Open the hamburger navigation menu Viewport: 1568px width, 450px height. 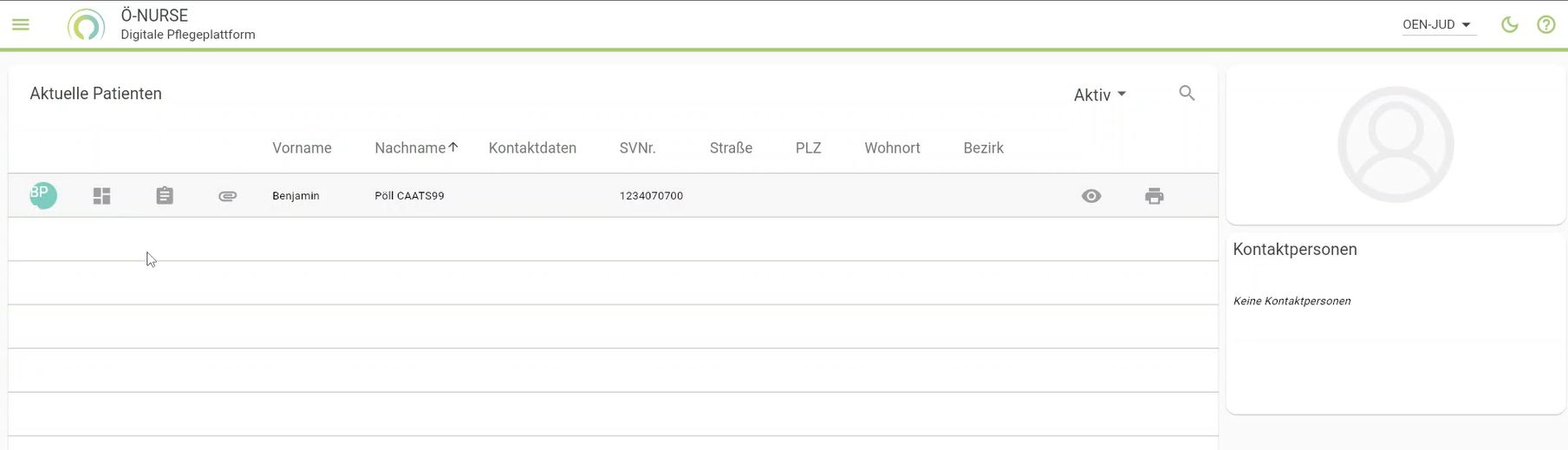point(21,25)
